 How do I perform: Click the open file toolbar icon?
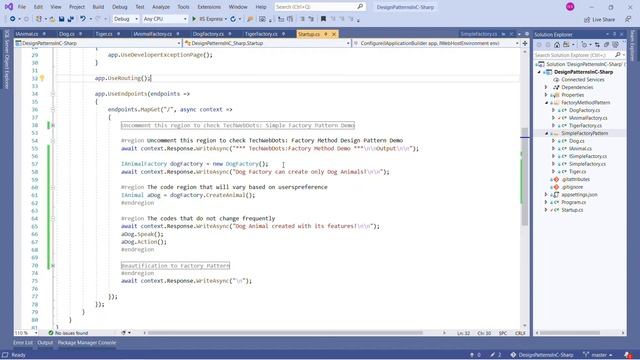pos(52,19)
